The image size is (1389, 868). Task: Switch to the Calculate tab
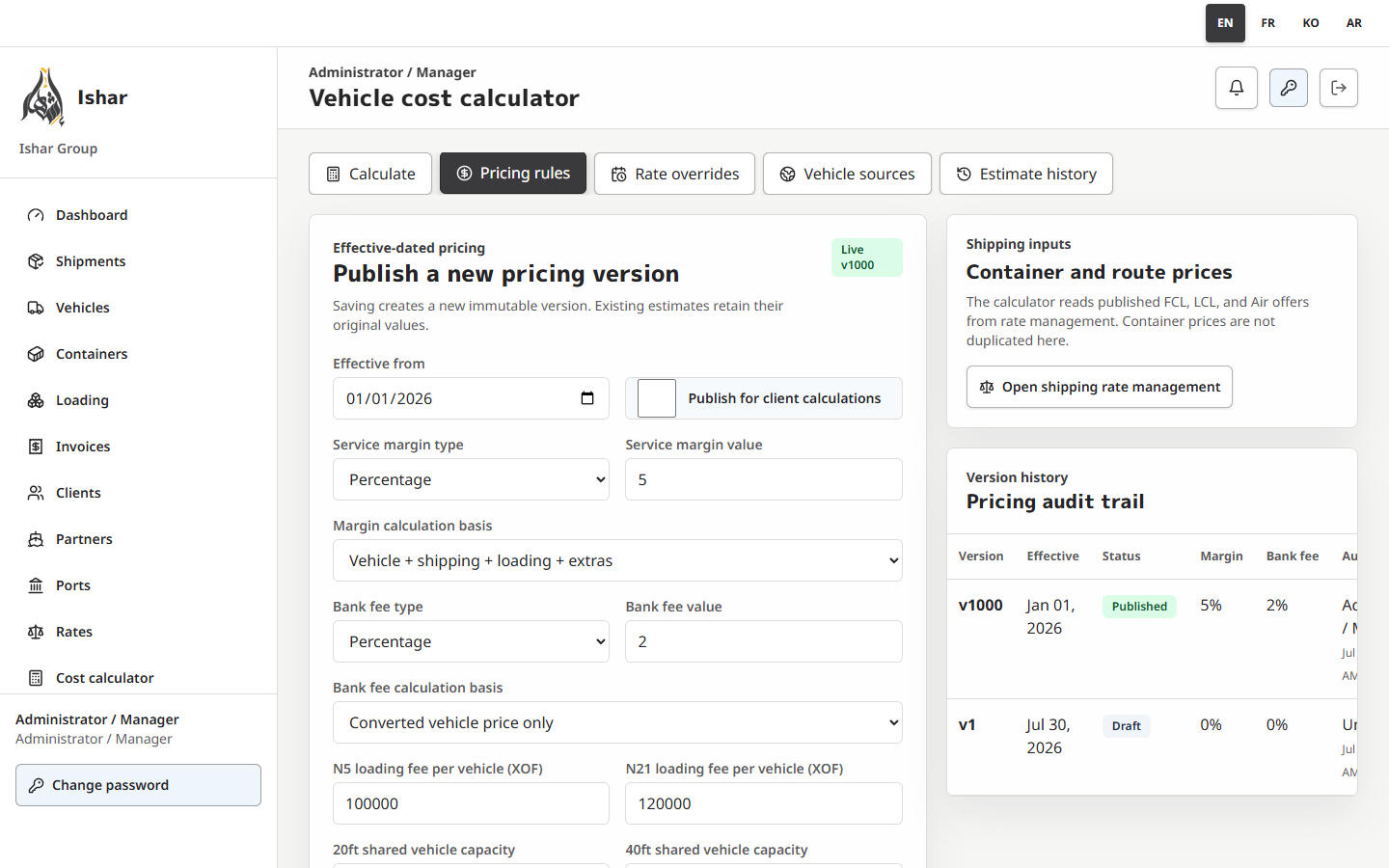pyautogui.click(x=370, y=174)
